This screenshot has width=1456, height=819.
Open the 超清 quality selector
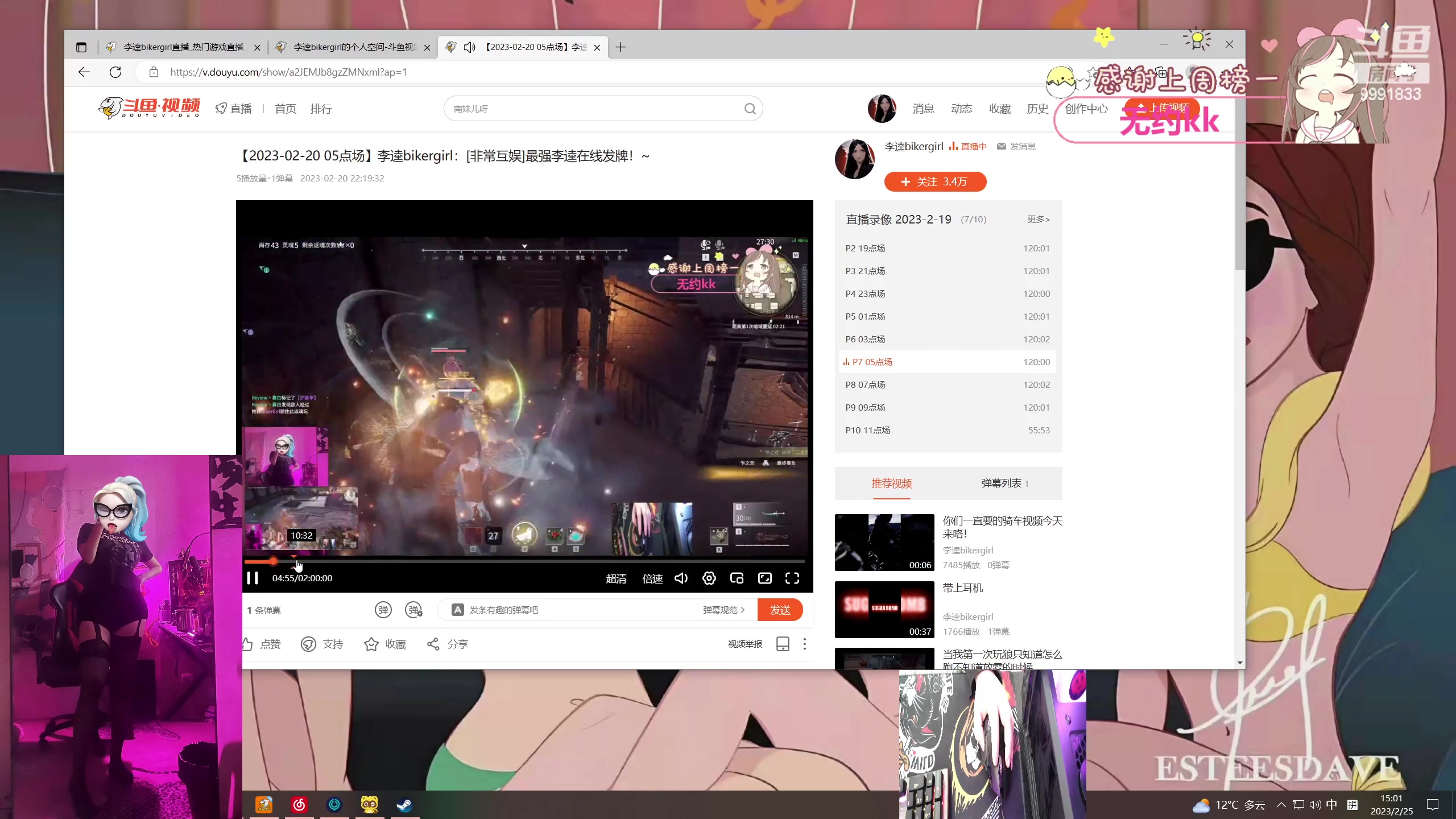pyautogui.click(x=616, y=578)
